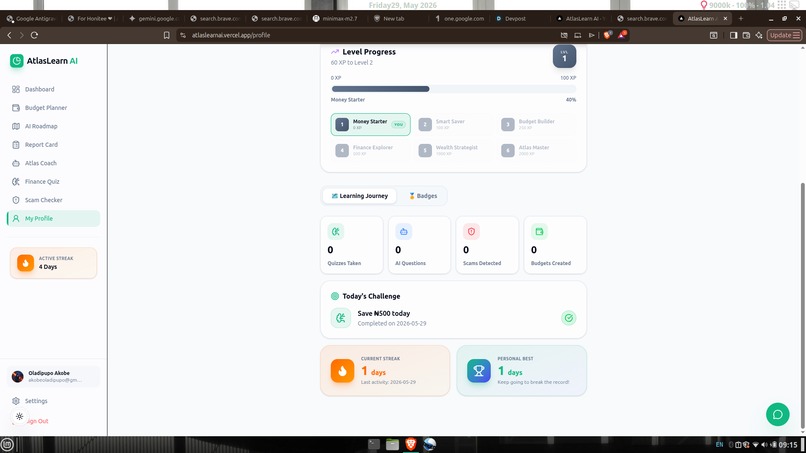Open Atlas Coach from sidebar

(53, 163)
